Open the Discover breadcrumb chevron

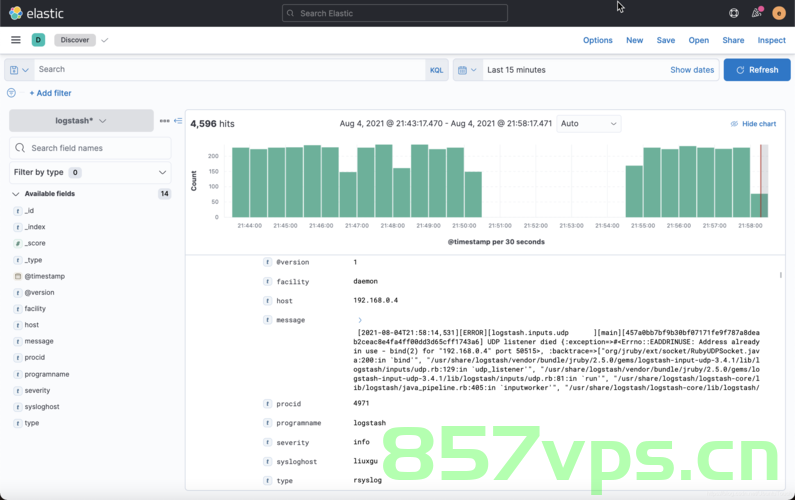104,40
